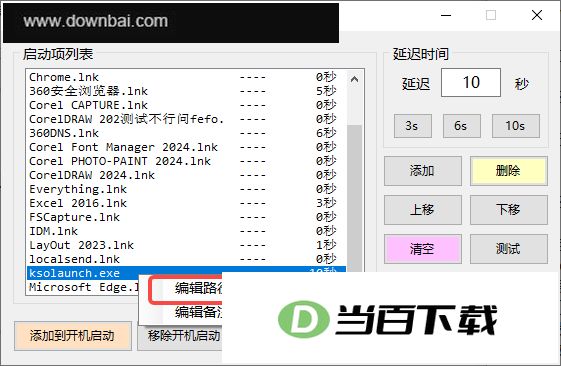561x366 pixels.
Task: Focus the 延迟 seconds input field
Action: [471, 83]
